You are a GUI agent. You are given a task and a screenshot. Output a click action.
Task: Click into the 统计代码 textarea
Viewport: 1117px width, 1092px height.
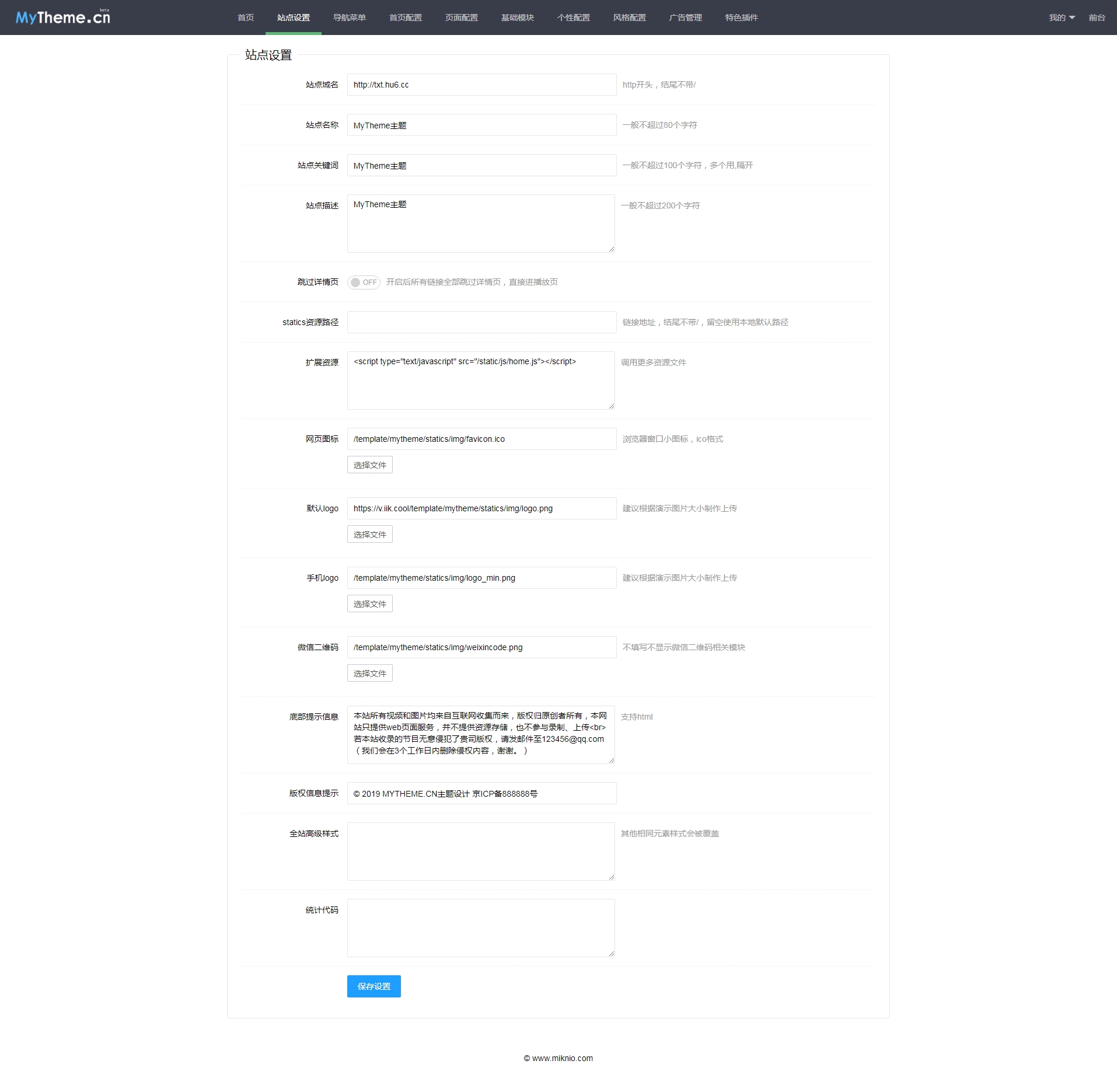[481, 927]
